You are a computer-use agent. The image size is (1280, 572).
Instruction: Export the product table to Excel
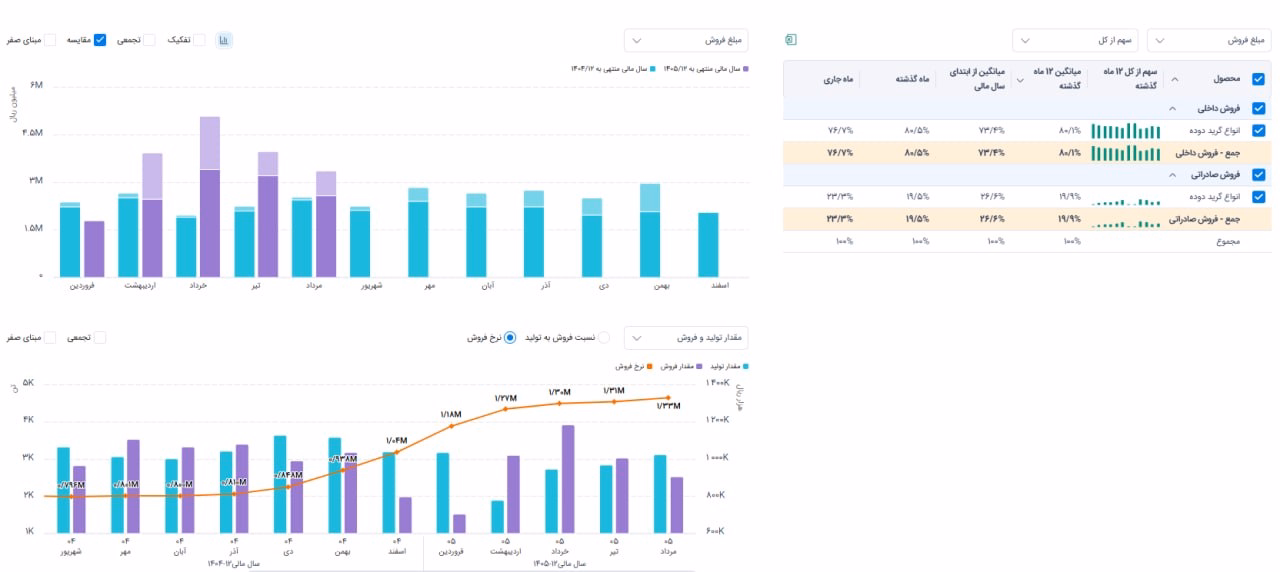point(791,40)
